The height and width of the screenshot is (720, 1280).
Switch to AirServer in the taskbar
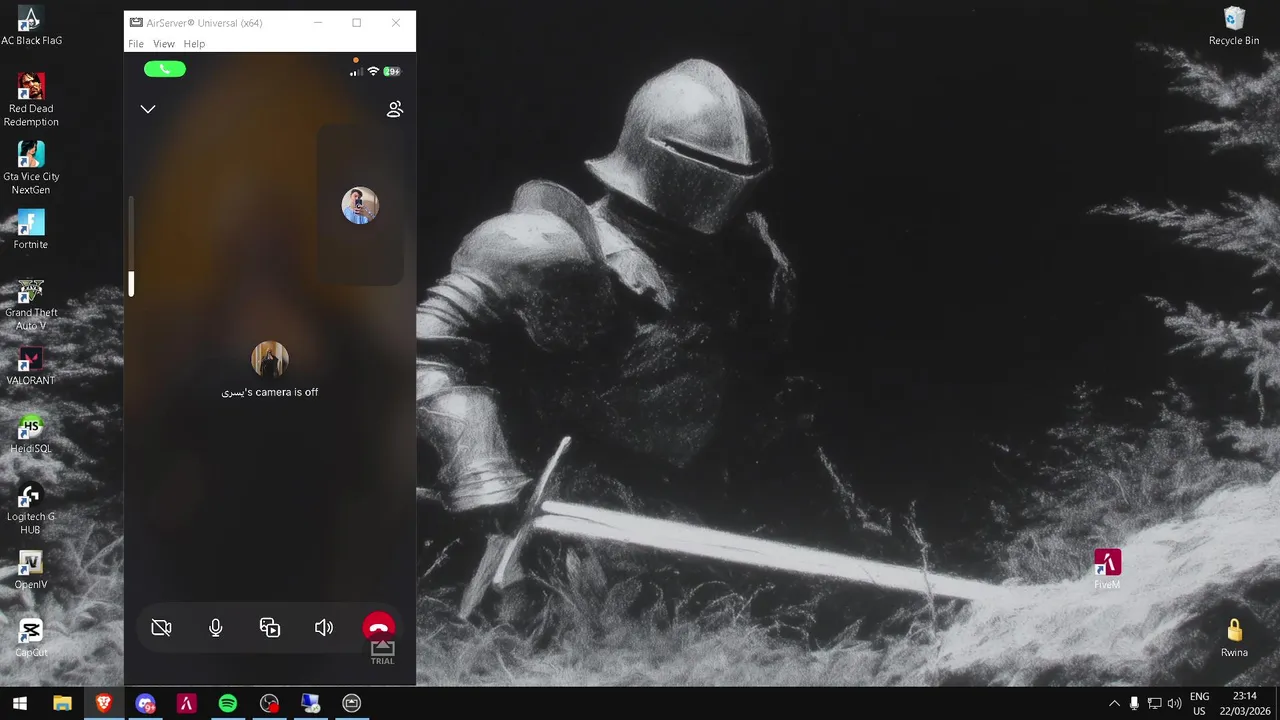[x=352, y=704]
